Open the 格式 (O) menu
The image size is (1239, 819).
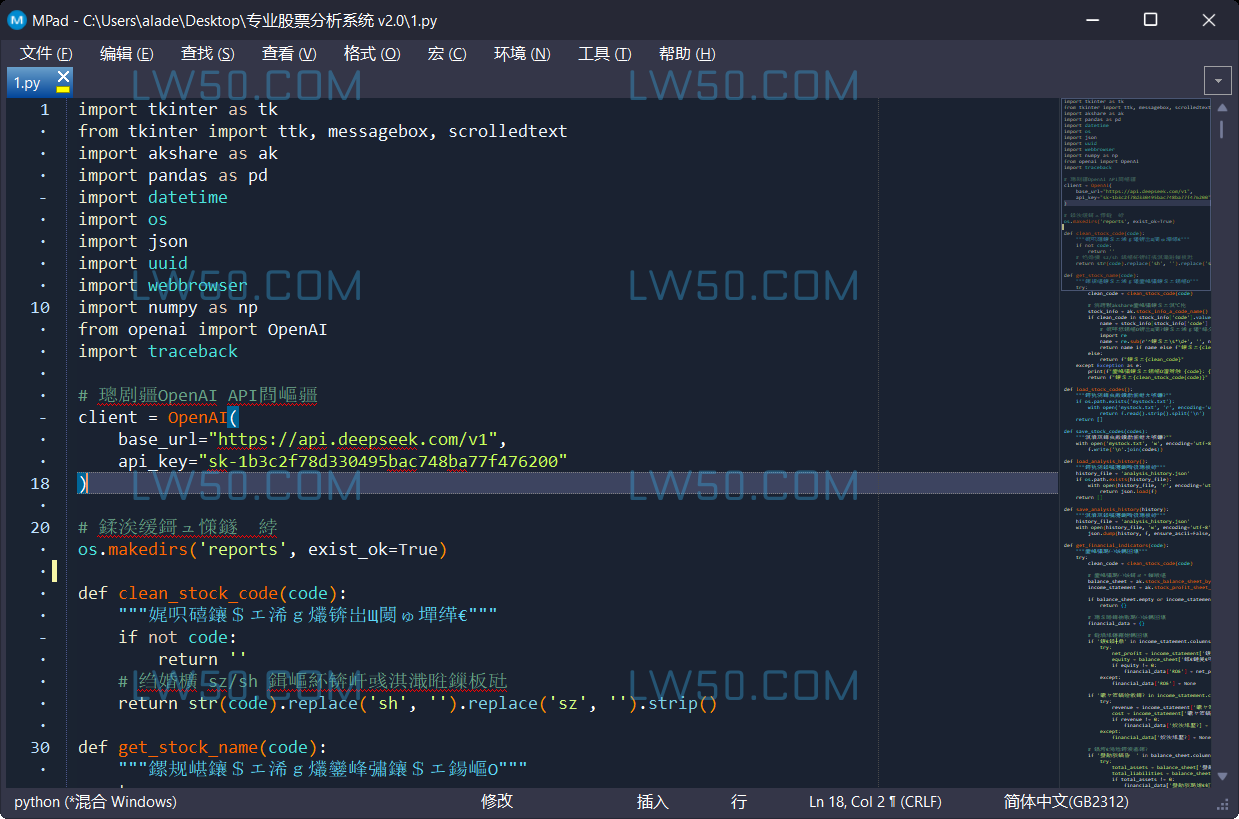tap(371, 54)
